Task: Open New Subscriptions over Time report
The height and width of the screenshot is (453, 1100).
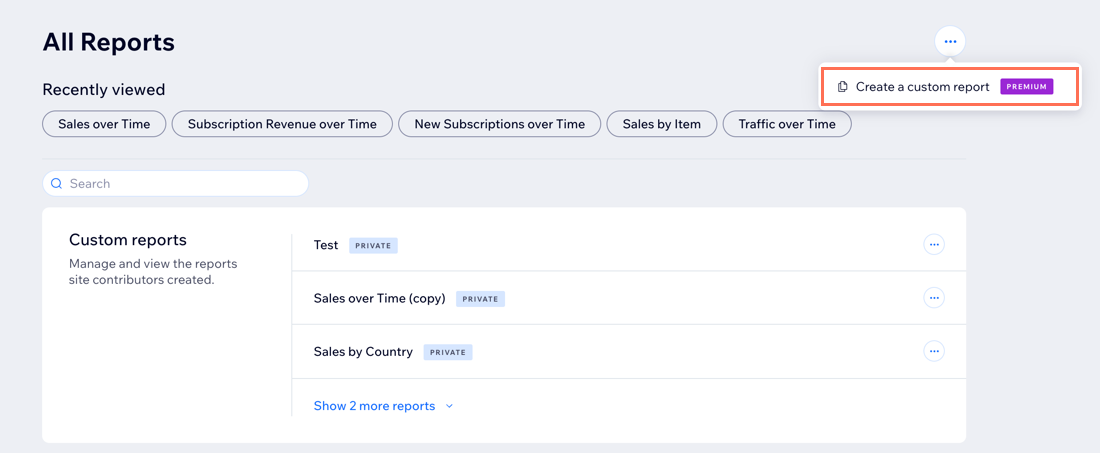Action: (x=499, y=124)
